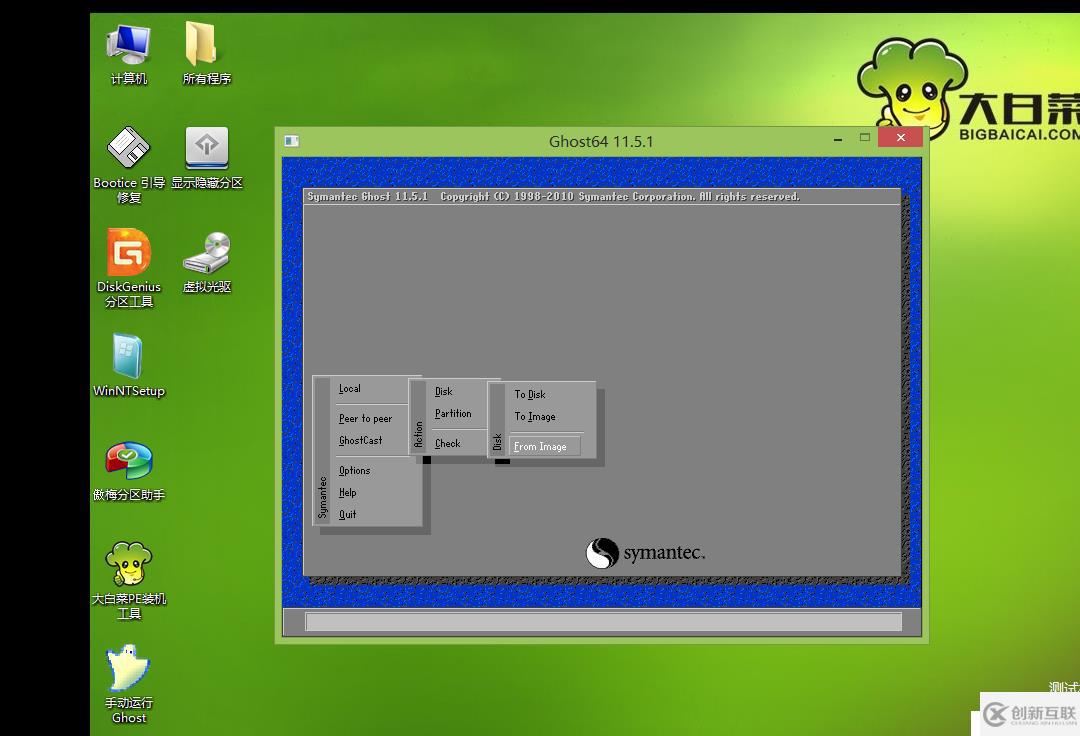This screenshot has height=736, width=1080.
Task: Launch the WinNTSetup icon
Action: click(x=129, y=366)
